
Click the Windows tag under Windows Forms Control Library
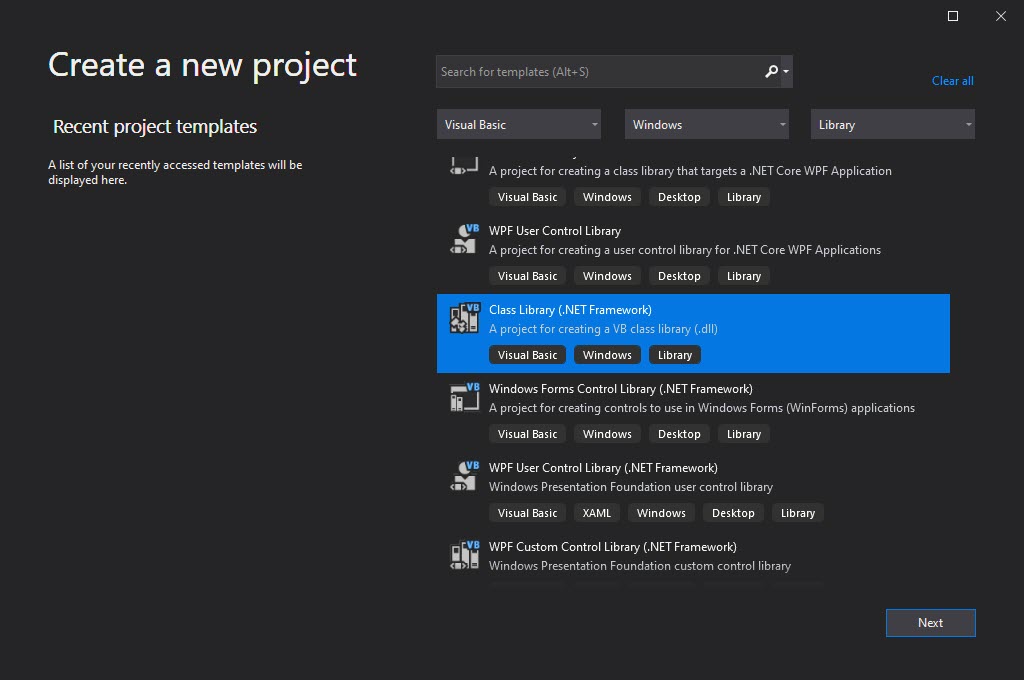point(607,434)
